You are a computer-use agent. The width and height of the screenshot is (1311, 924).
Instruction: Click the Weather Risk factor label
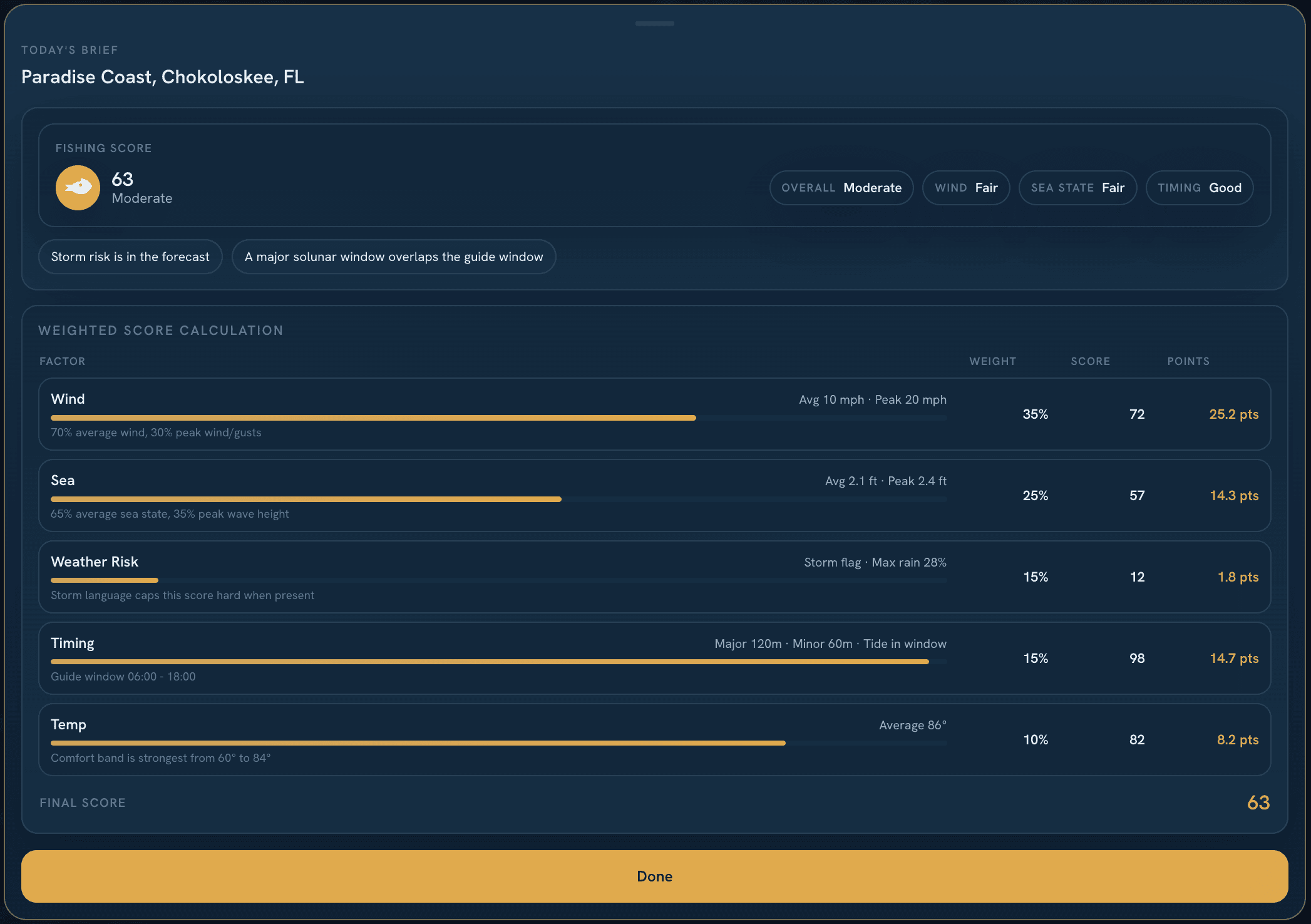[95, 562]
